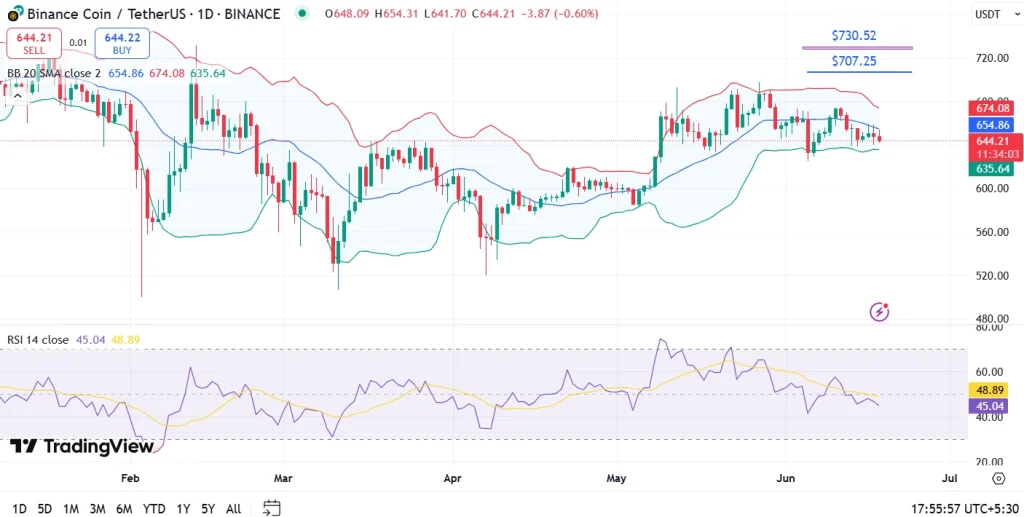Click the $730.52 price target label
The width and height of the screenshot is (1024, 517).
coord(854,36)
